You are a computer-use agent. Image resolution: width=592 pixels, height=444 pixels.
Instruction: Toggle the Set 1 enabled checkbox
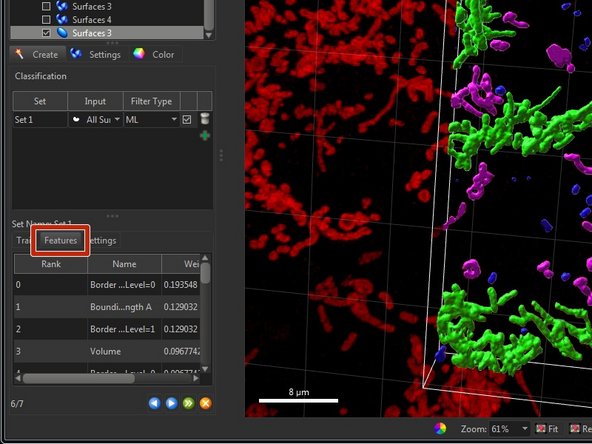click(187, 120)
